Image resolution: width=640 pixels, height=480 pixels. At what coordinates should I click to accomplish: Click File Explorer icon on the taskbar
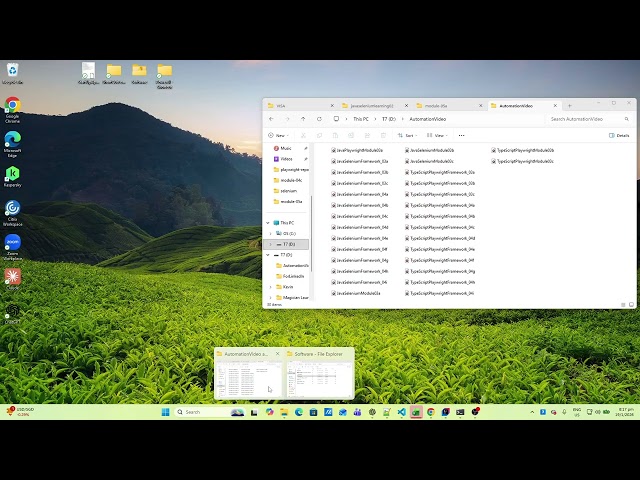coord(284,412)
